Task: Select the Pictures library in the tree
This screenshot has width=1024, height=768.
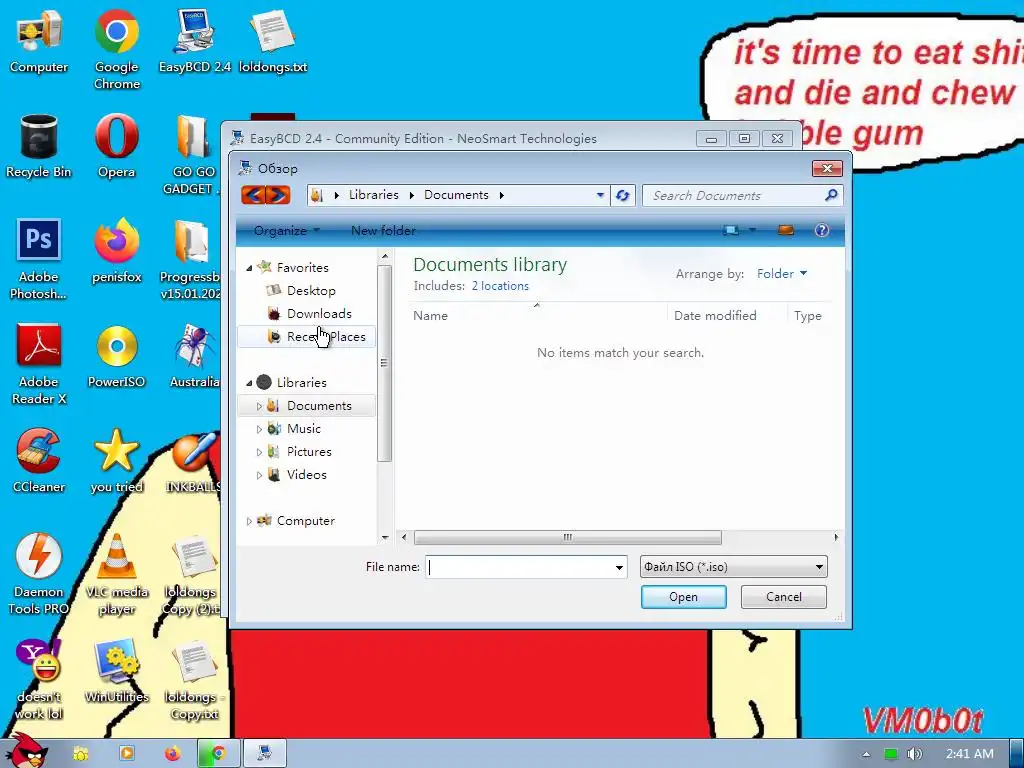Action: (x=309, y=452)
